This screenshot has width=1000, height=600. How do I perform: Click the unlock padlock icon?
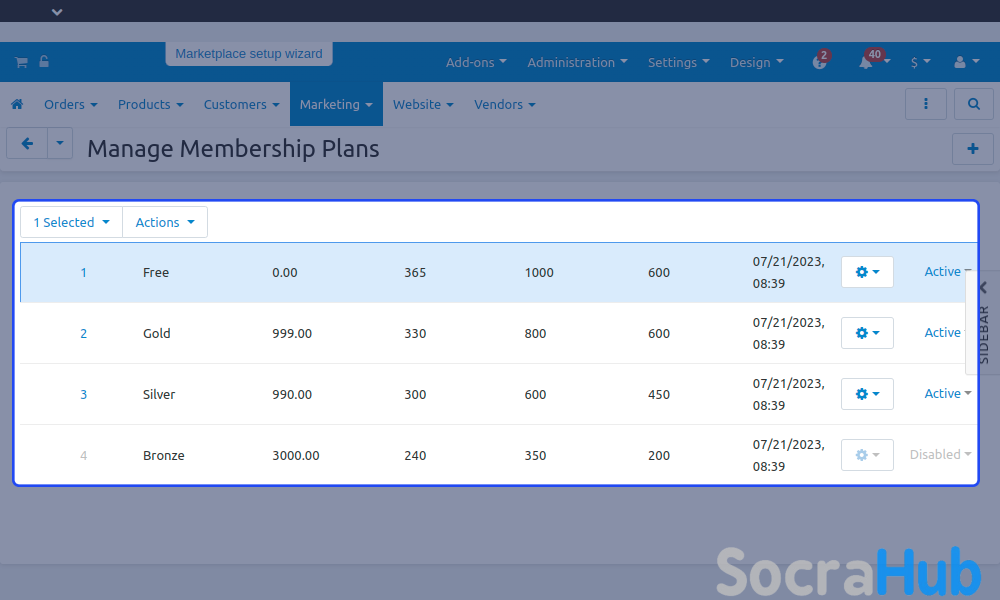tap(44, 62)
